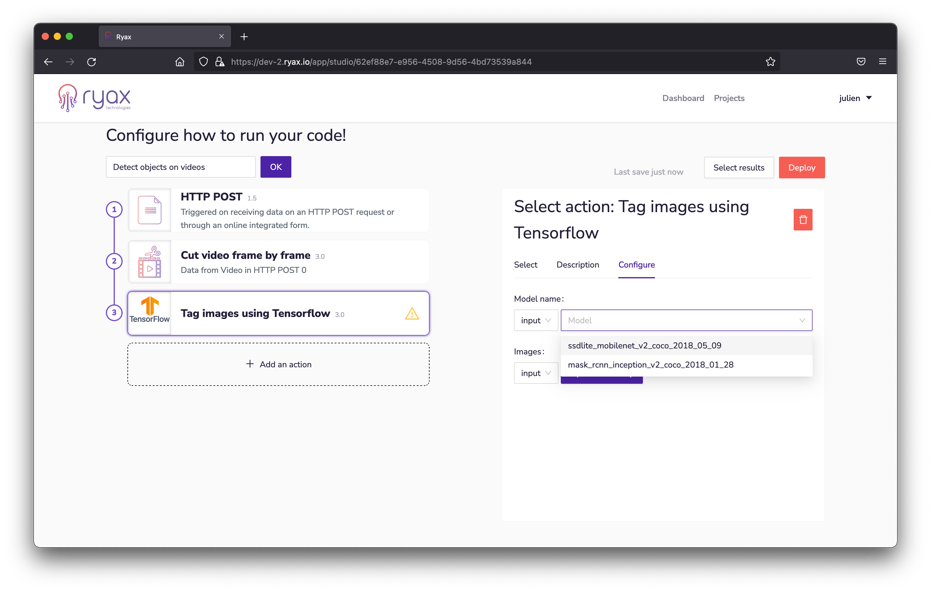Open the Model name input type dropdown
This screenshot has height=592, width=931.
[535, 321]
